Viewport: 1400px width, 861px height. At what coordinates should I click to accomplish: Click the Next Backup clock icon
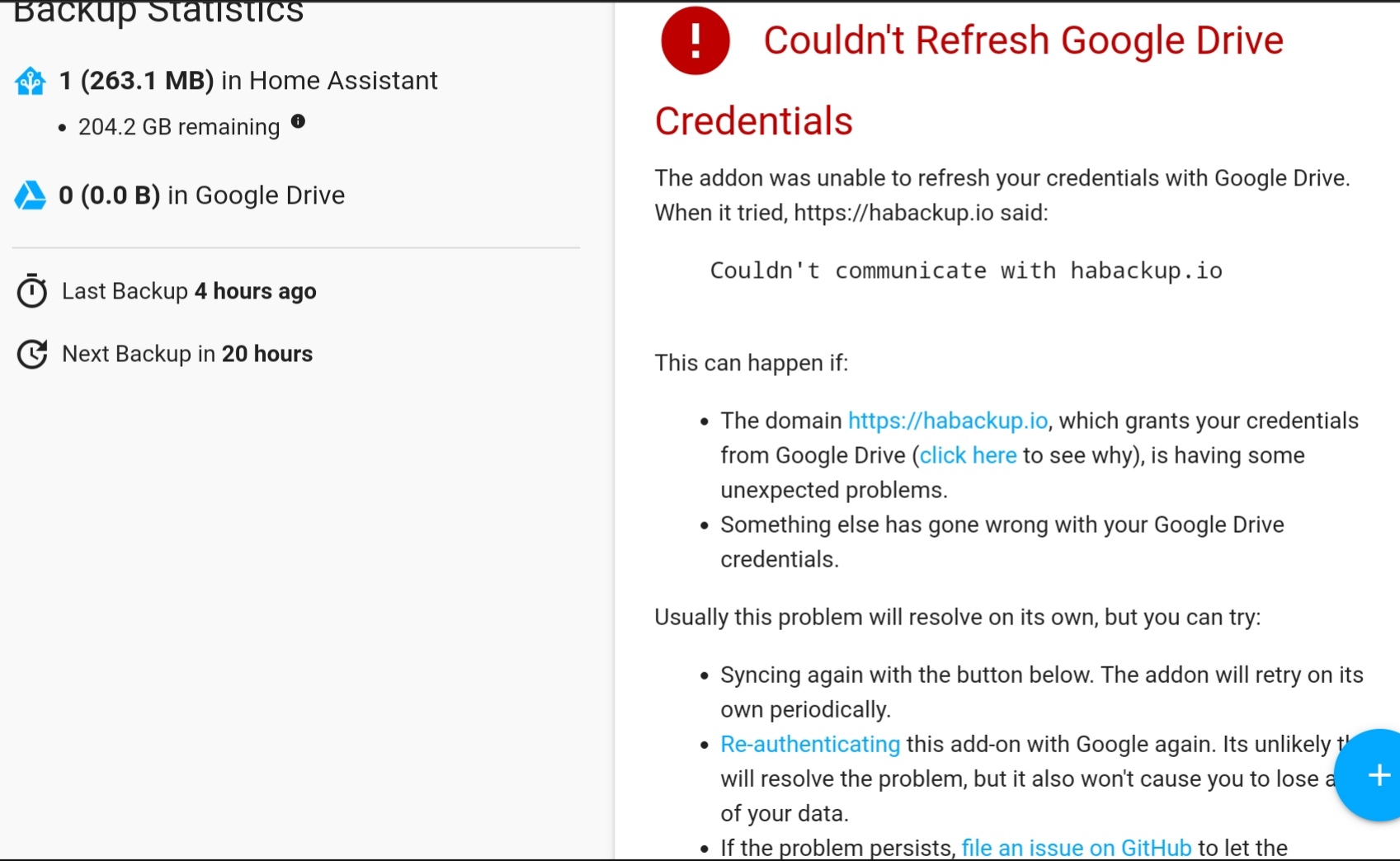click(32, 354)
